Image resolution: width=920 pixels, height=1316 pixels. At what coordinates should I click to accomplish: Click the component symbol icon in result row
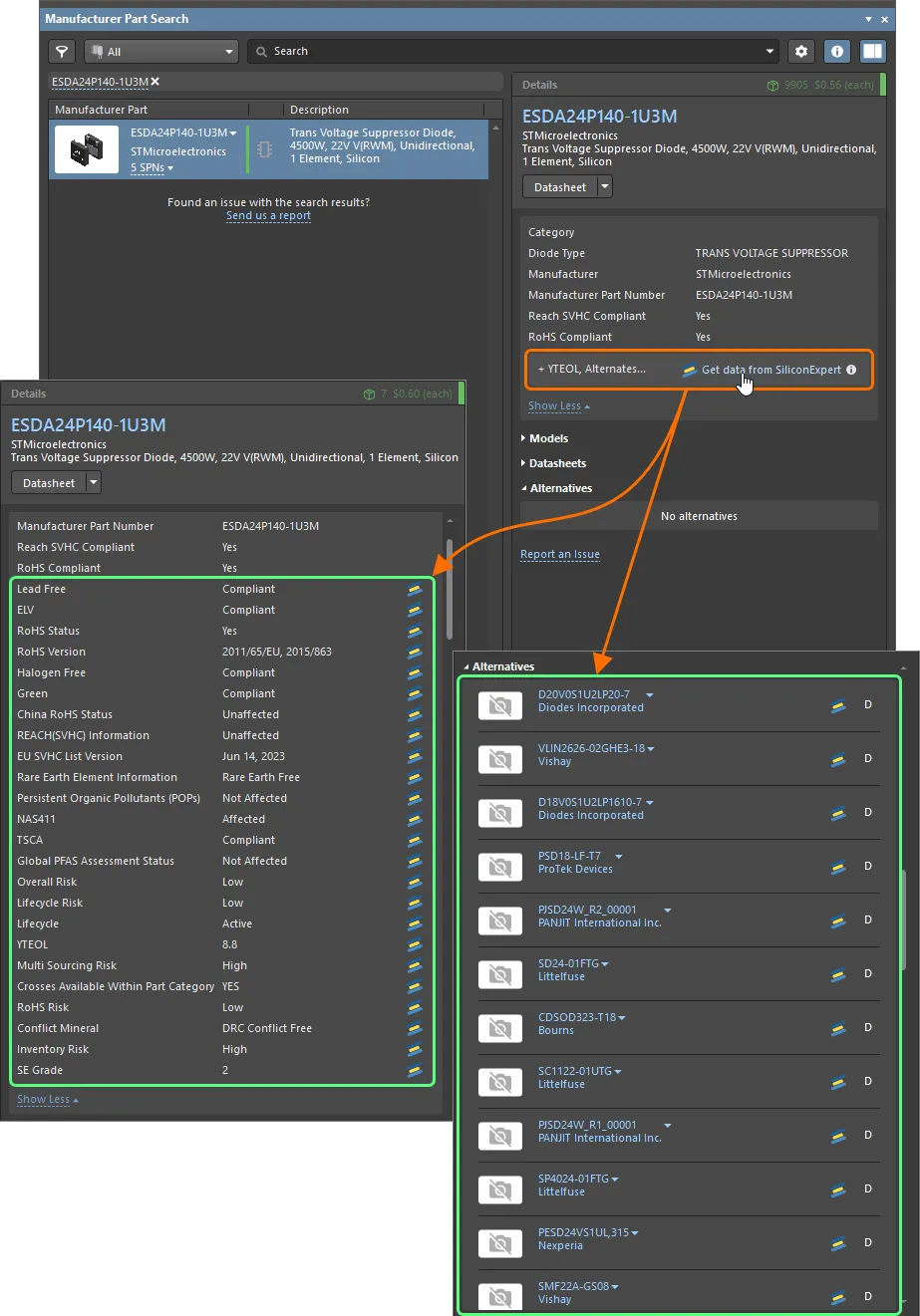[264, 149]
